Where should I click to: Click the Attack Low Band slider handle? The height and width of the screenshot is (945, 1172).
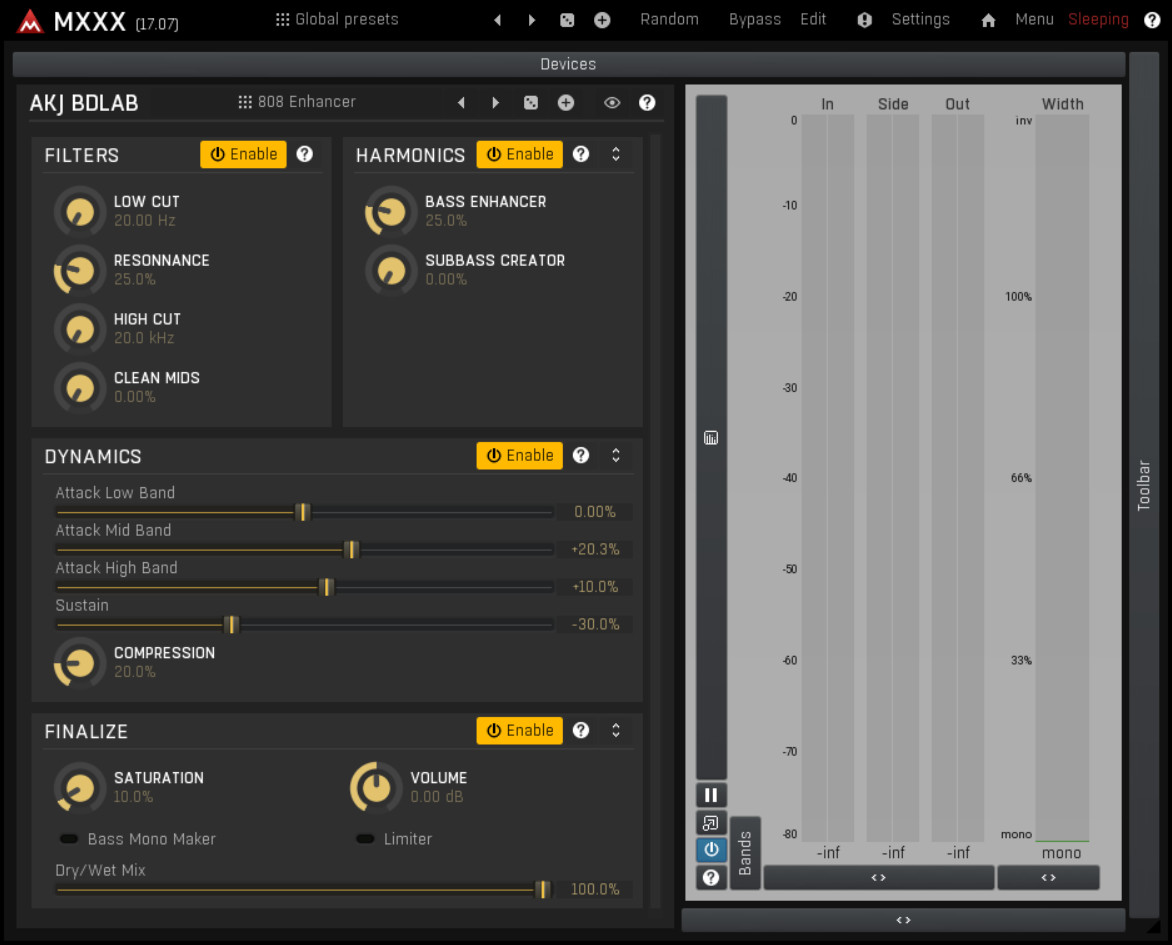[x=303, y=512]
